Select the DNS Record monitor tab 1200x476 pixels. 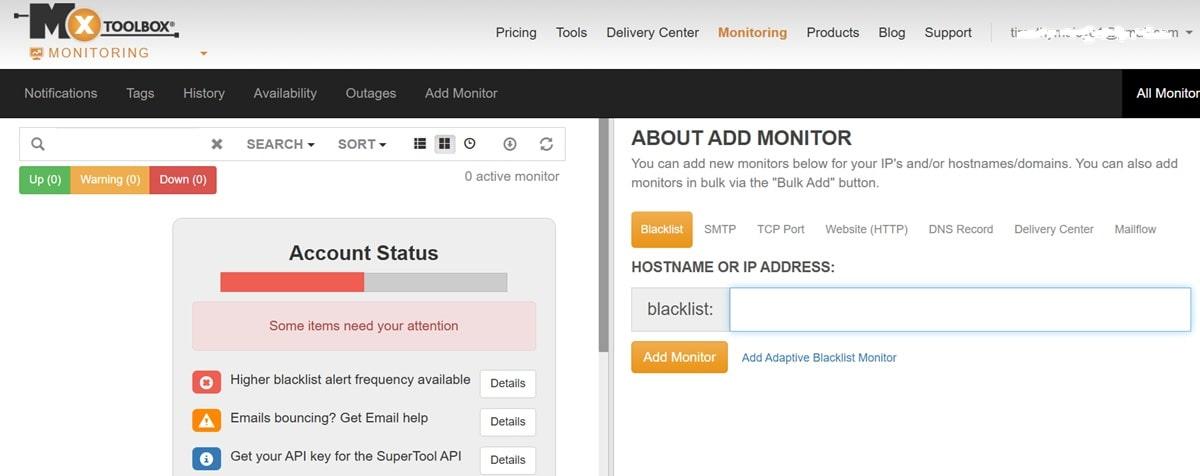click(961, 229)
